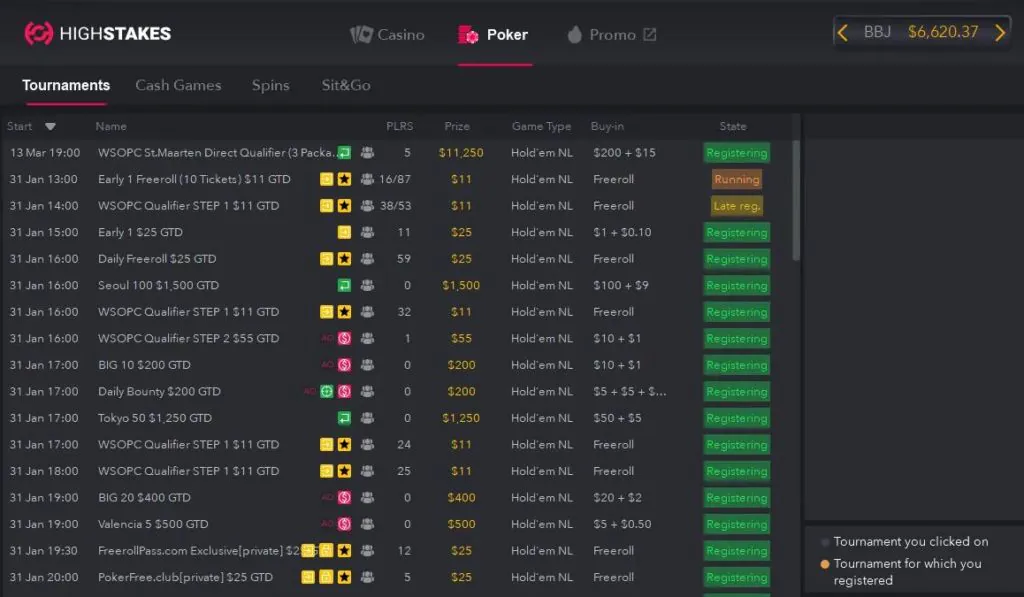1024x597 pixels.
Task: Click the Running status on Early 1 Freeroll
Action: click(736, 180)
